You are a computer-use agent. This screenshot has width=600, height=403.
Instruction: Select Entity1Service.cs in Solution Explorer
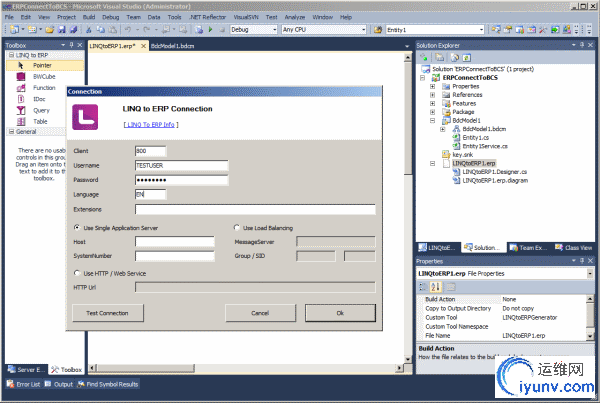485,146
